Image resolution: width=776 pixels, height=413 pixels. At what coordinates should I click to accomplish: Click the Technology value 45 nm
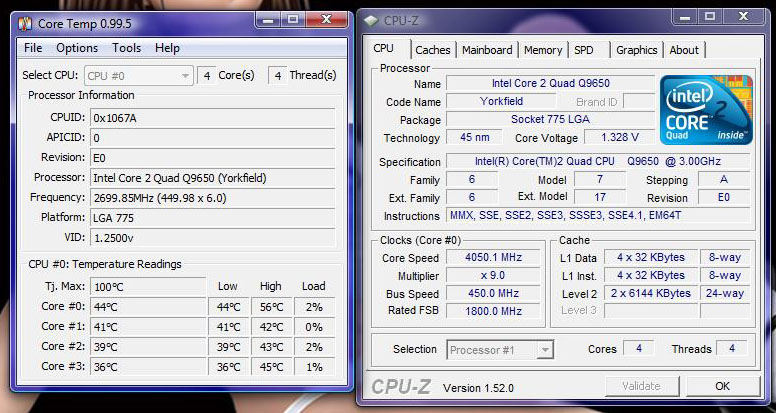click(x=474, y=137)
